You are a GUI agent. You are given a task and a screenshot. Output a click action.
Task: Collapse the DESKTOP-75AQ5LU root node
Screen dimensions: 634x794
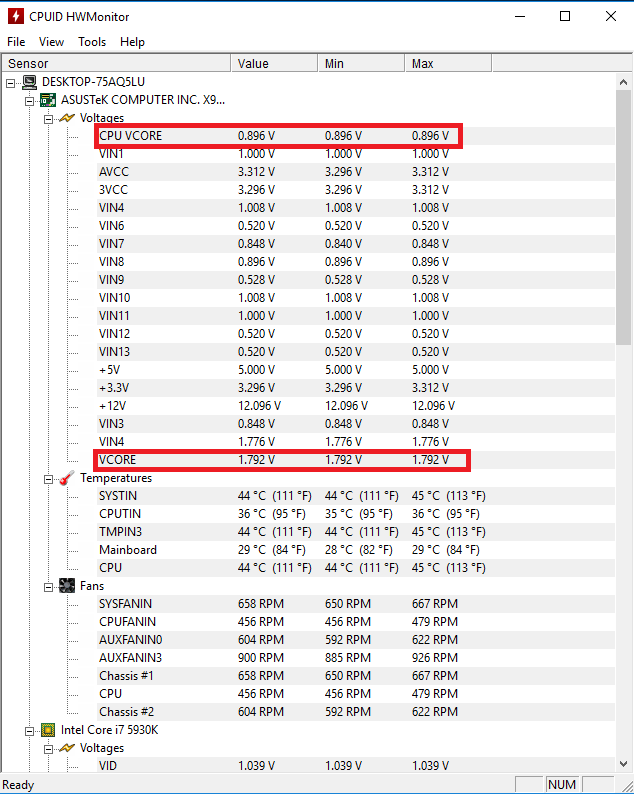coord(11,83)
